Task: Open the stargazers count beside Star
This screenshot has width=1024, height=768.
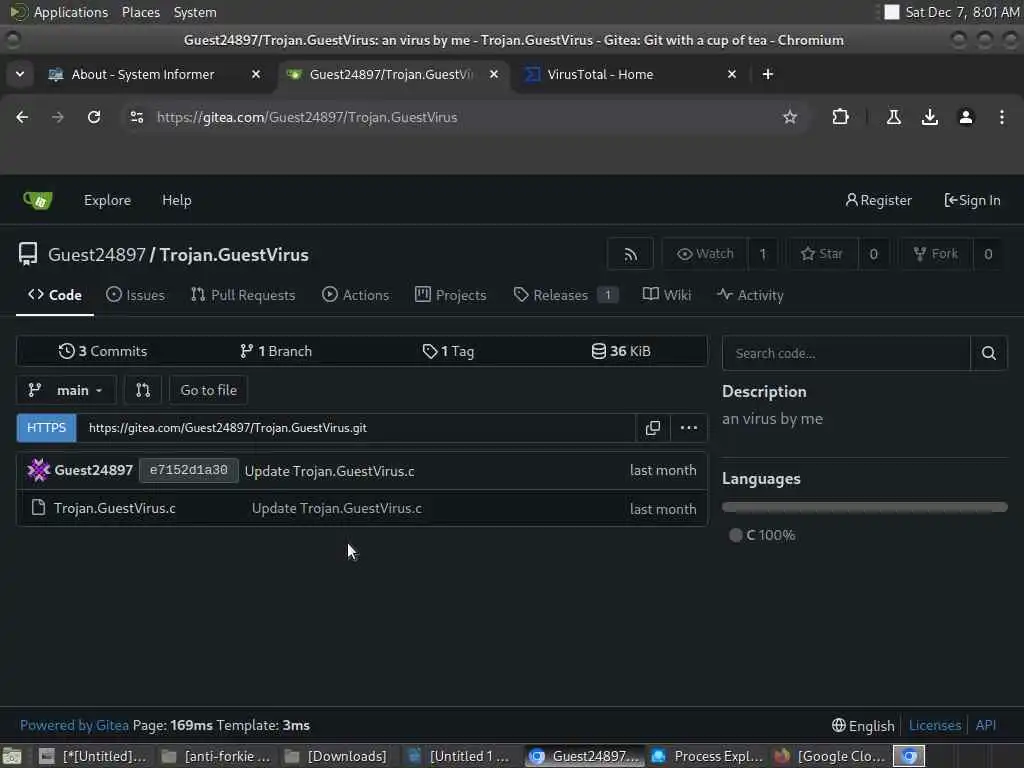Action: (x=873, y=254)
